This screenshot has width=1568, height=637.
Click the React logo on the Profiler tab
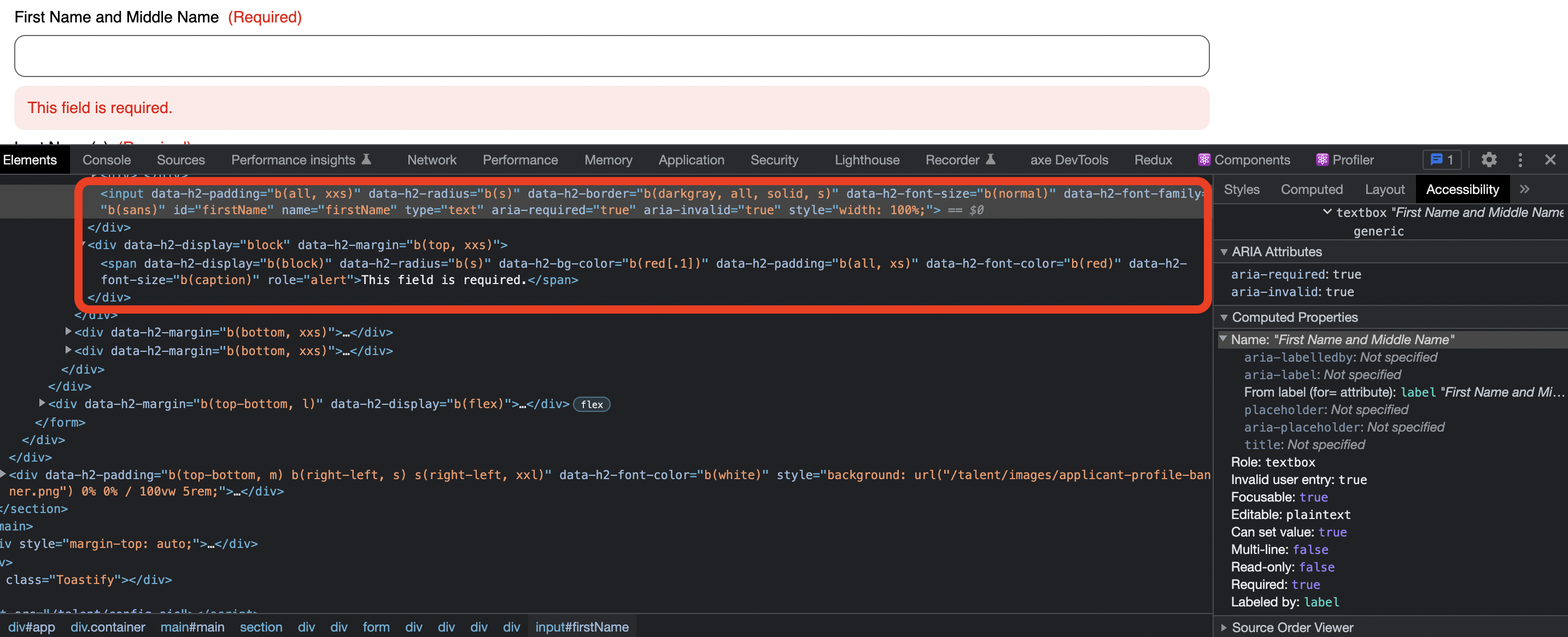(1322, 160)
